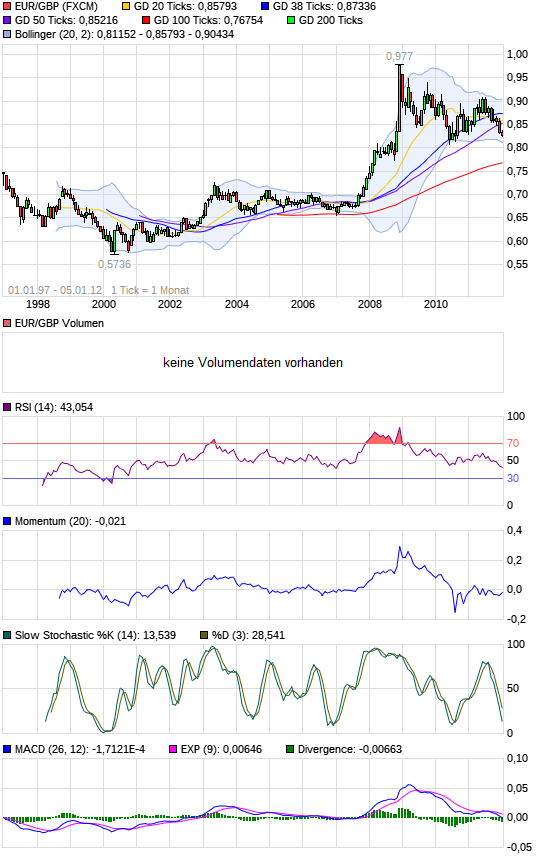Click the GD 50 Ticks: 0,85216 label
545x857 pixels.
[x=66, y=20]
